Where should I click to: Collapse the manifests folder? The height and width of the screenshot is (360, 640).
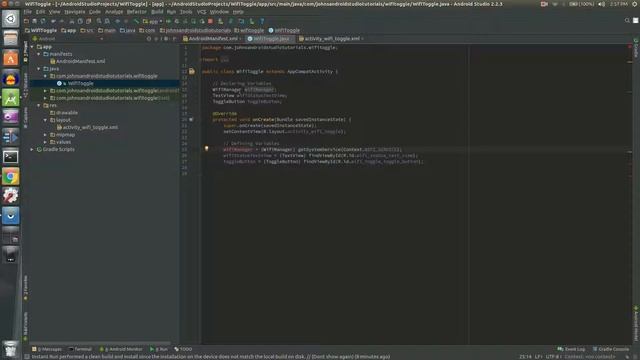39,54
